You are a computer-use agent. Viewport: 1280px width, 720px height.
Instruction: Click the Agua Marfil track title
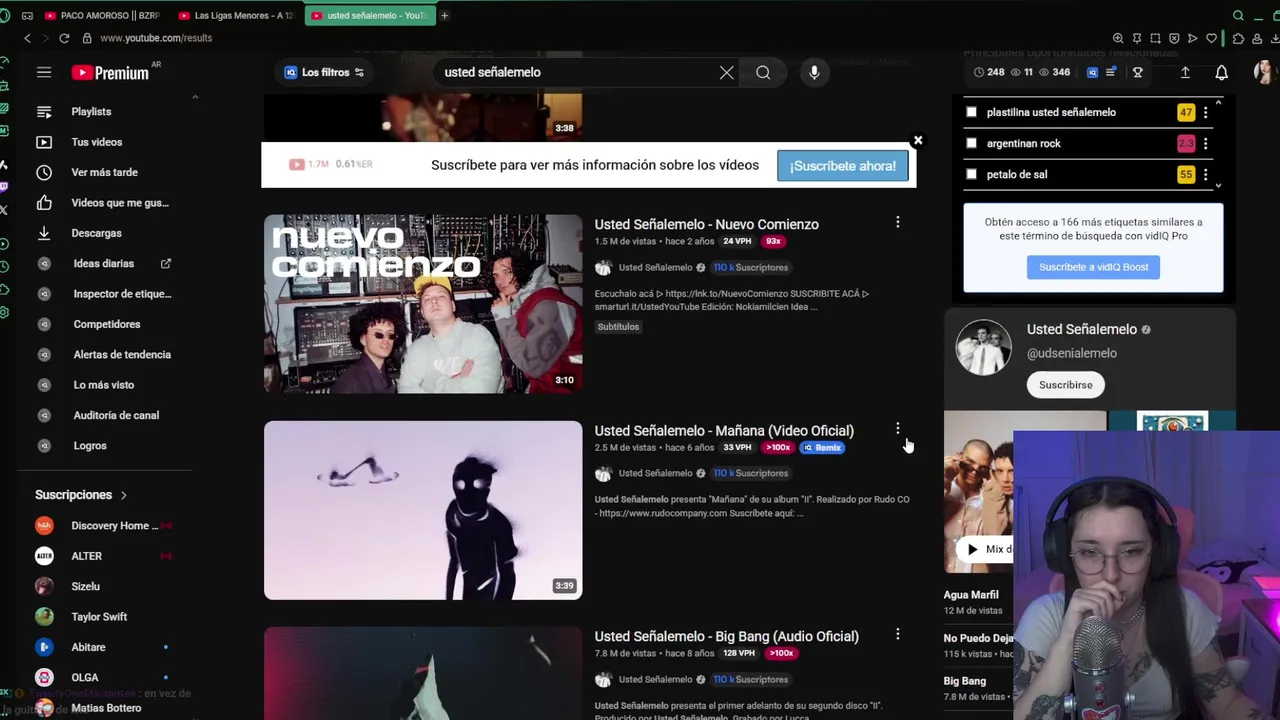pos(971,595)
